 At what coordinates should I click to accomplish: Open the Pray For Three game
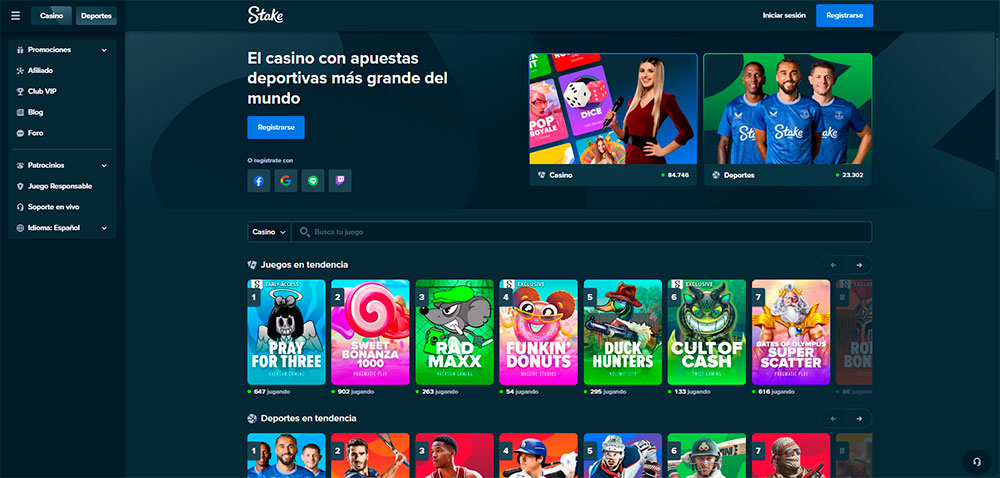coord(286,332)
